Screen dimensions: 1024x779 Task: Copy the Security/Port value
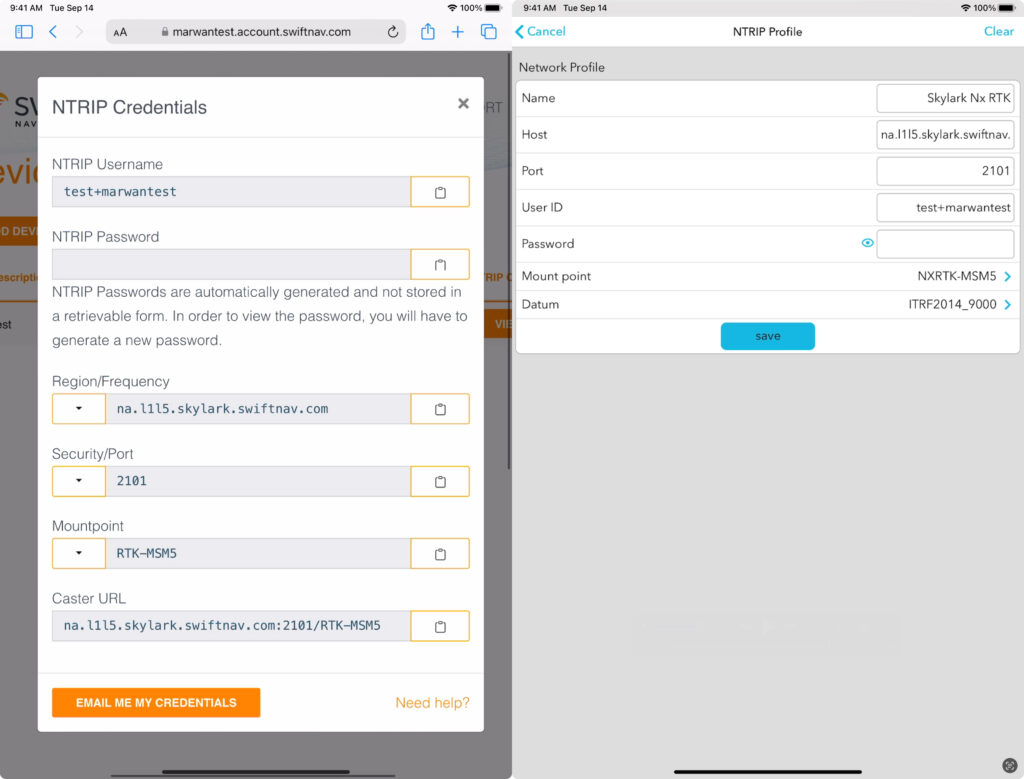[x=440, y=481]
